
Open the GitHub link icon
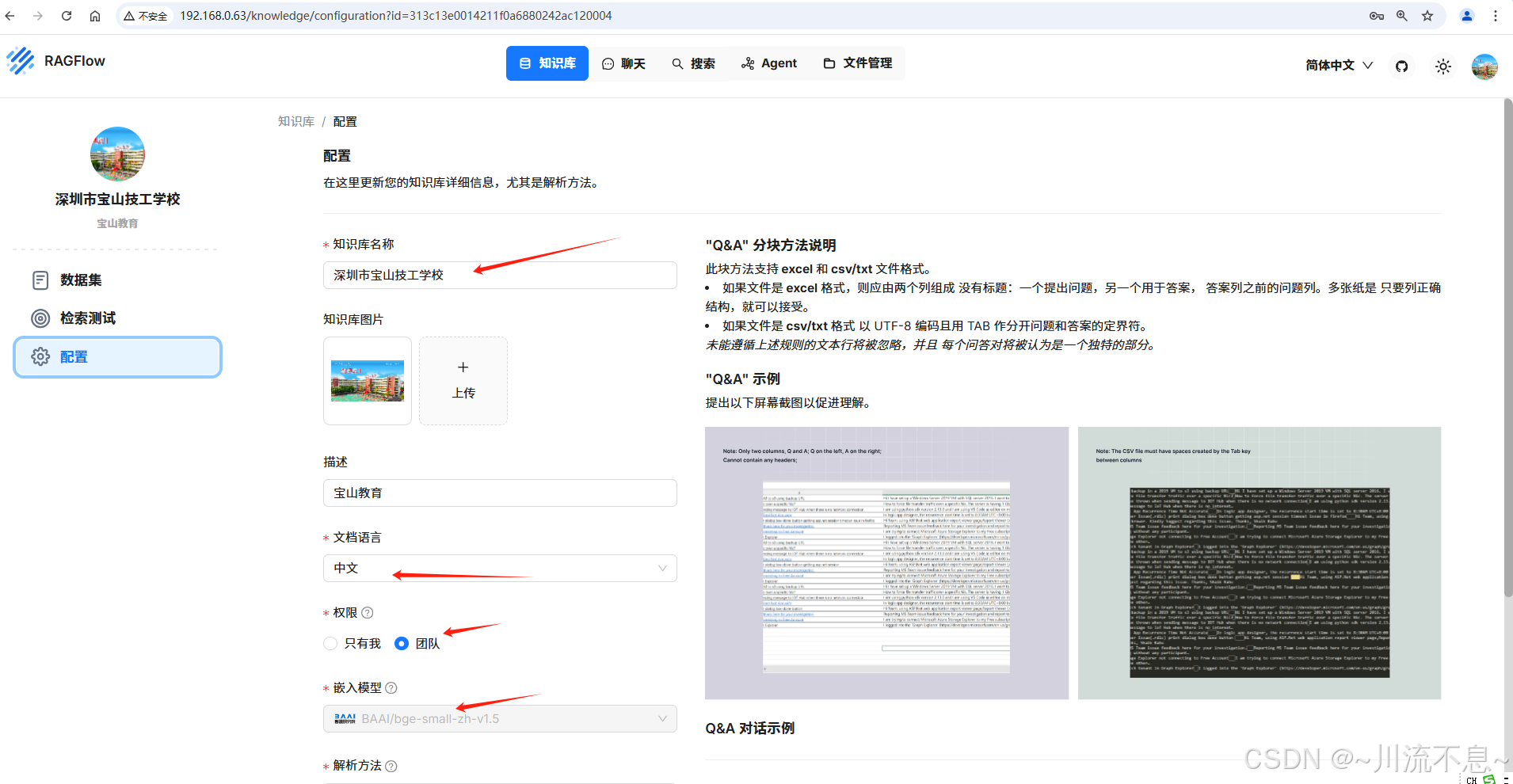click(1402, 67)
